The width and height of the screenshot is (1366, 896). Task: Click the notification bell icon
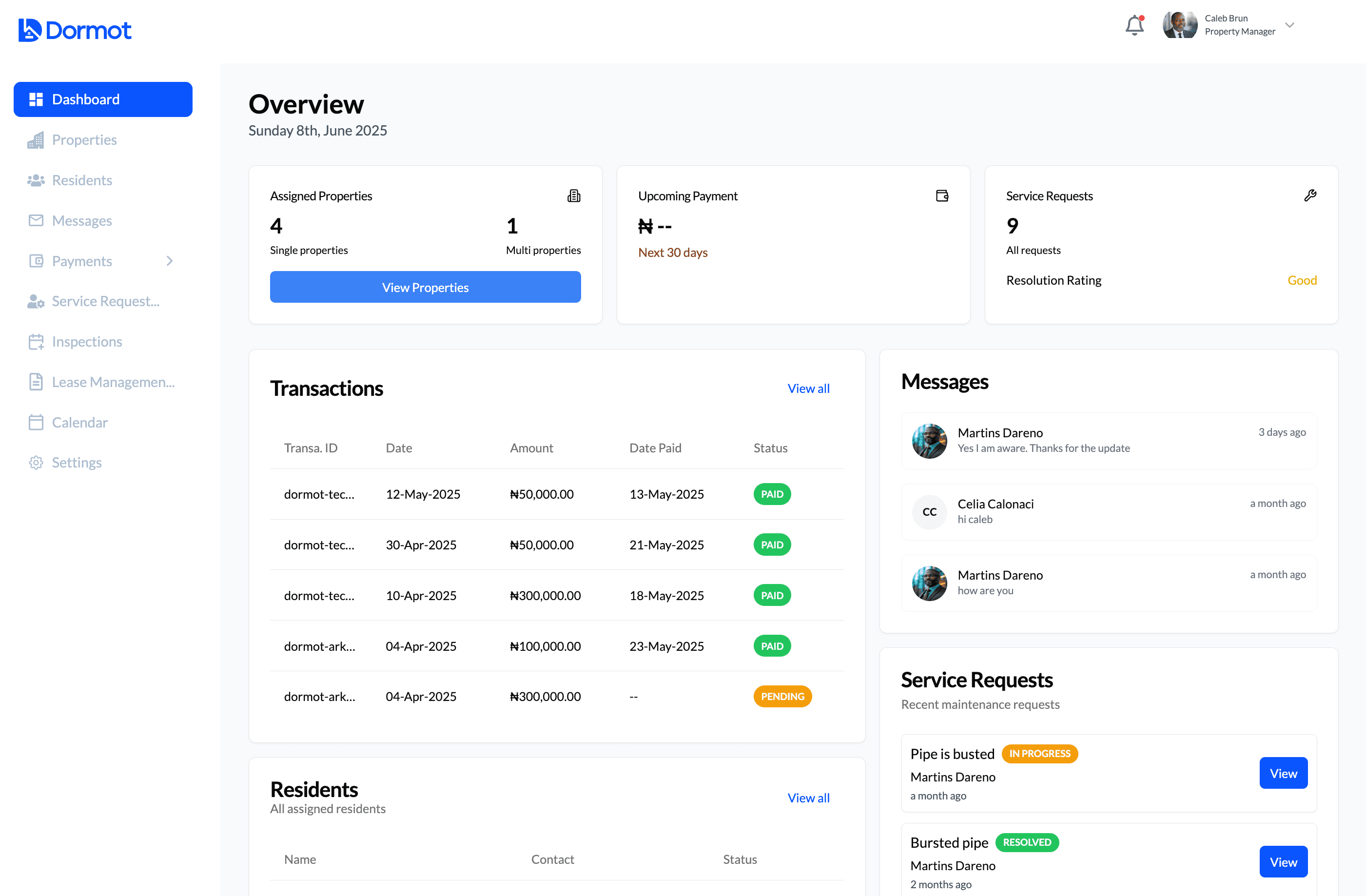(1135, 25)
